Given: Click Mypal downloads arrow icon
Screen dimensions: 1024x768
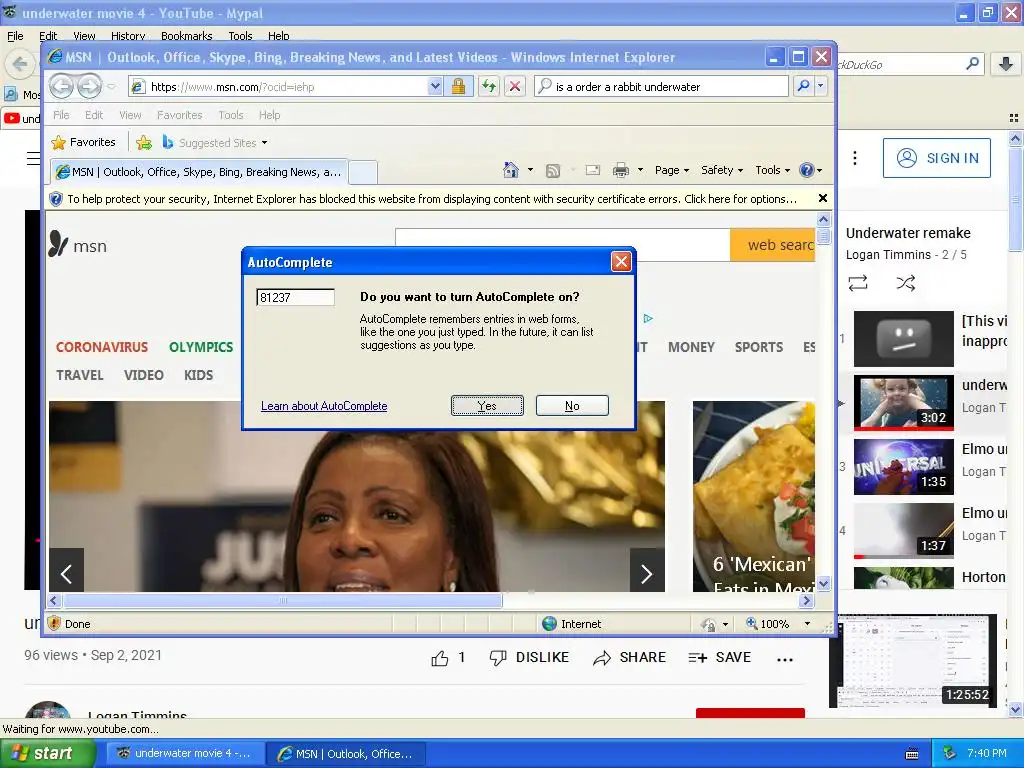Looking at the screenshot, I should tap(1006, 63).
